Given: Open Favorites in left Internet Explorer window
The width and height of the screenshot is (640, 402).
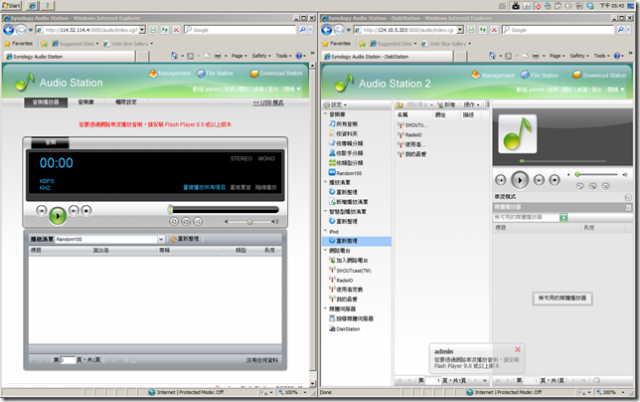Looking at the screenshot, I should click(18, 43).
